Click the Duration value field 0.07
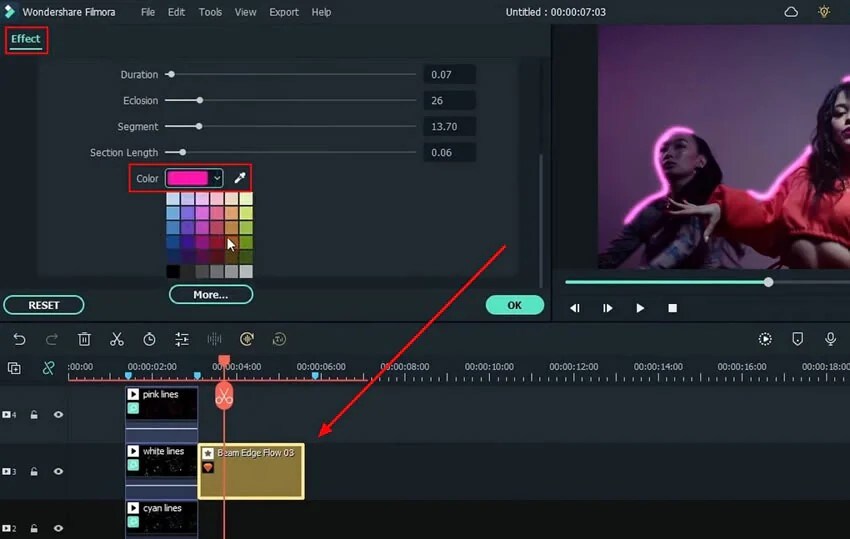The image size is (850, 539). 449,74
